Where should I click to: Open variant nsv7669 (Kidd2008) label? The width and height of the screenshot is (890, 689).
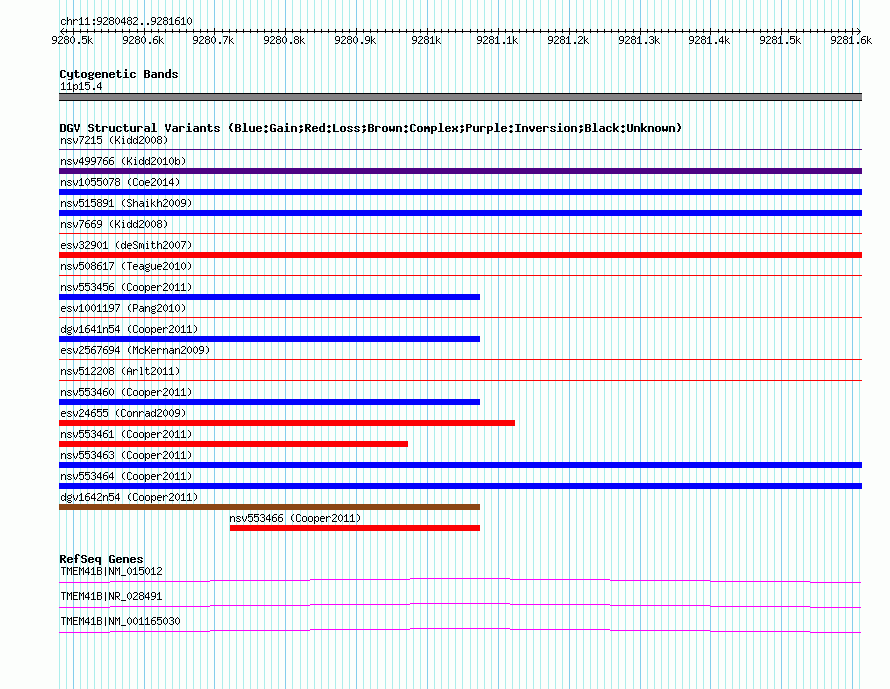point(114,224)
